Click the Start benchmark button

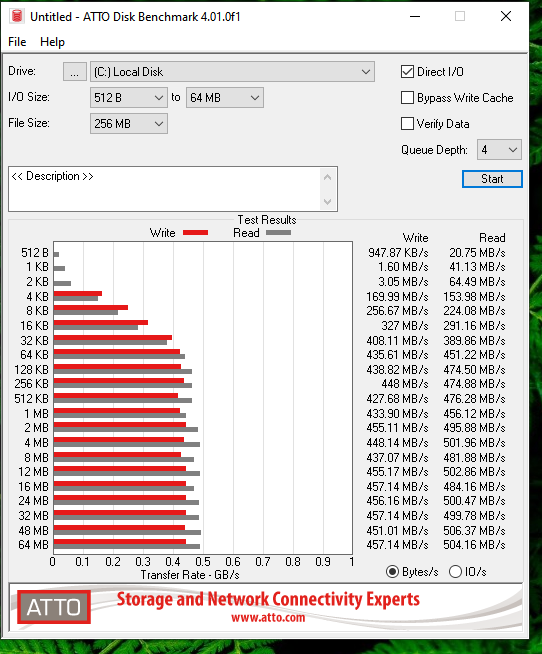492,179
